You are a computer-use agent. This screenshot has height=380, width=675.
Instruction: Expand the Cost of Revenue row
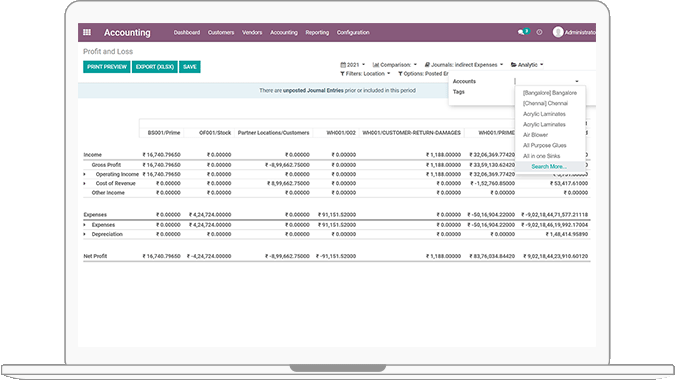tap(84, 183)
